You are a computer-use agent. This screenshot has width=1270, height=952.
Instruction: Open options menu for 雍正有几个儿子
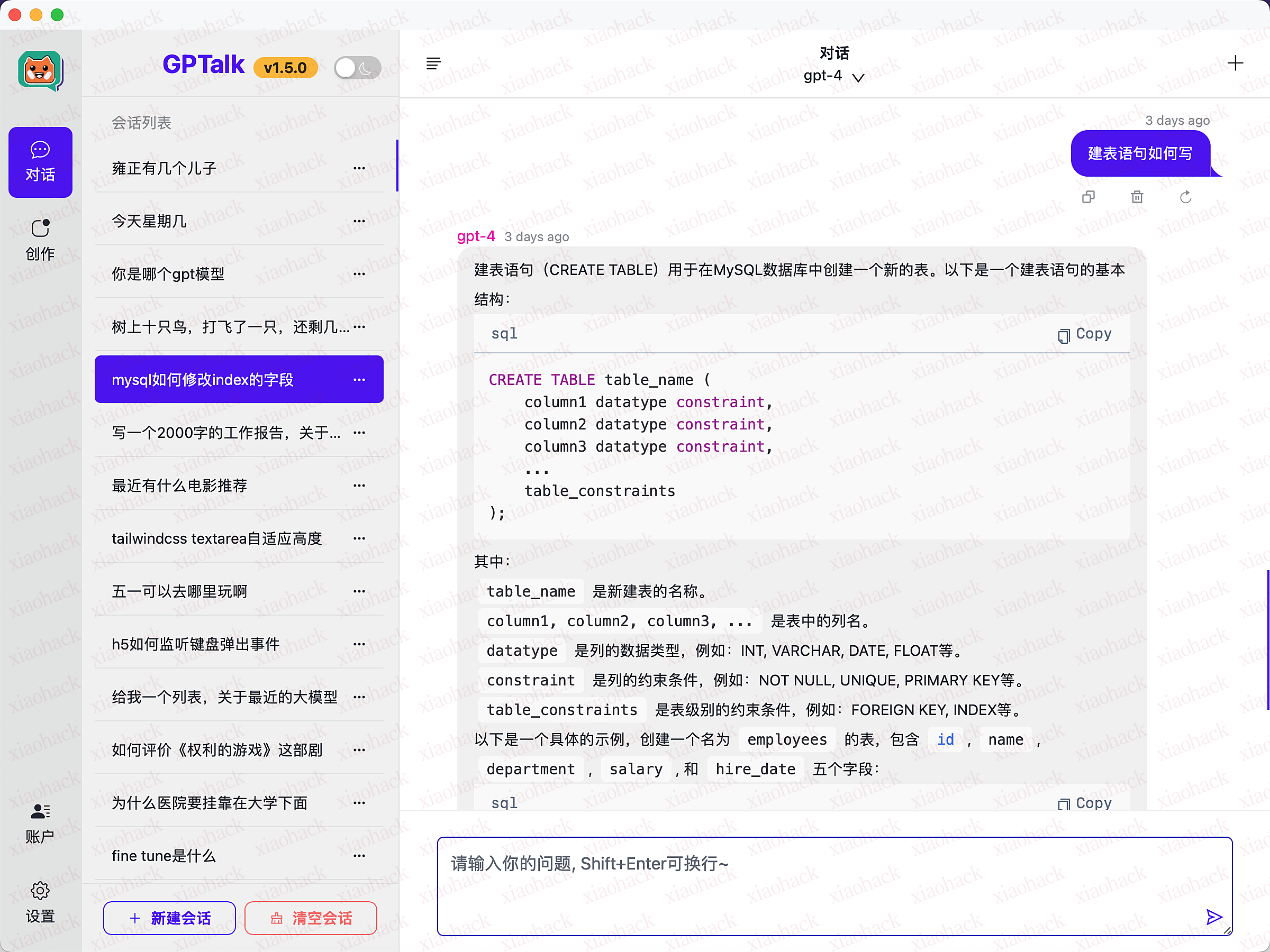[x=359, y=168]
